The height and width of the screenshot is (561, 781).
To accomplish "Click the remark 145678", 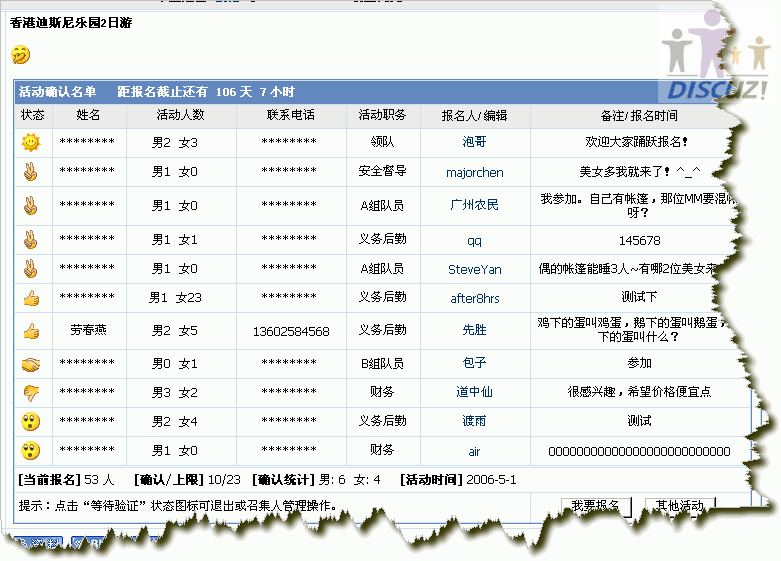I will 639,241.
